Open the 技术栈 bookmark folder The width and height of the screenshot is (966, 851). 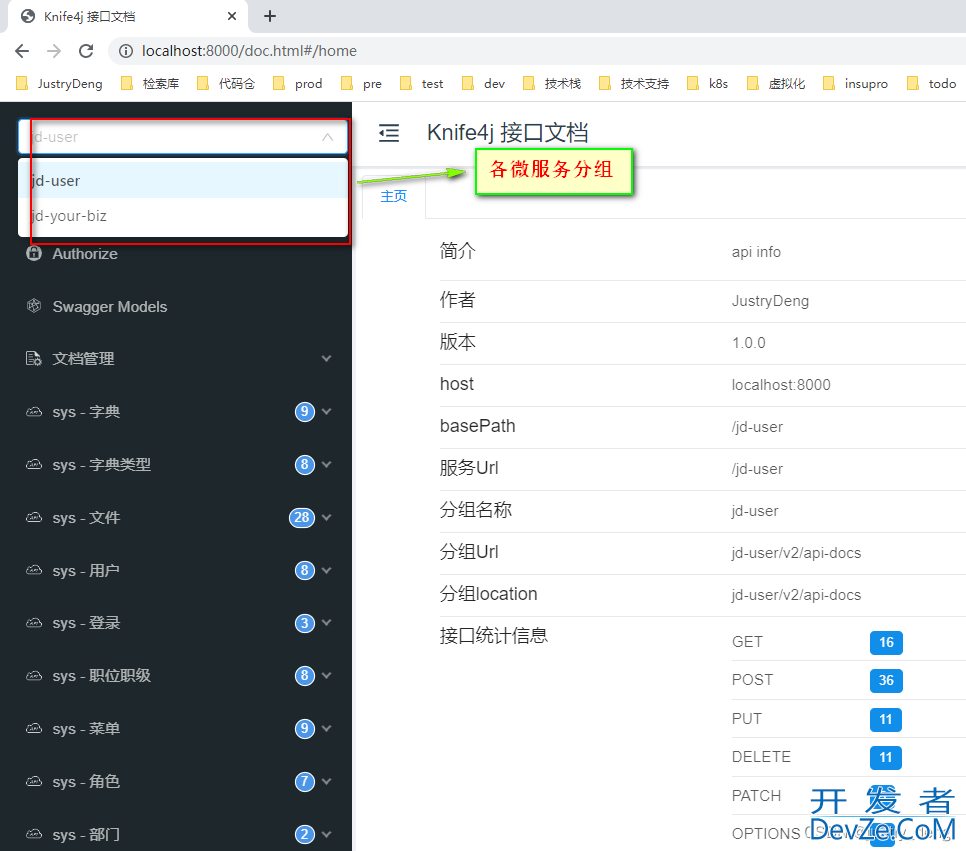(x=552, y=84)
